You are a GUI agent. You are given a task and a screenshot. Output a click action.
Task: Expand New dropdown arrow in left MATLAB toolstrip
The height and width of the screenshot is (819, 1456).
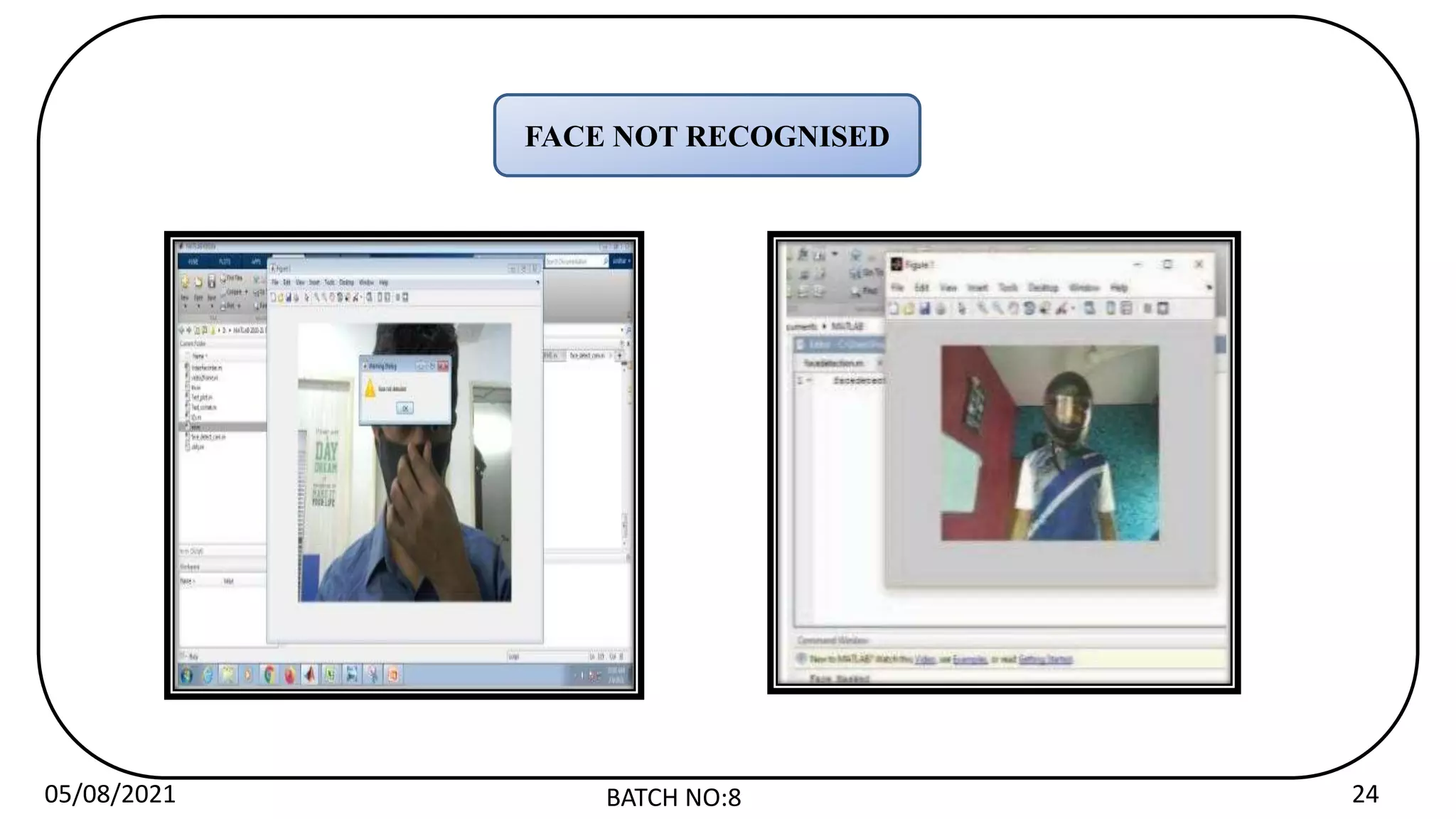click(x=185, y=306)
